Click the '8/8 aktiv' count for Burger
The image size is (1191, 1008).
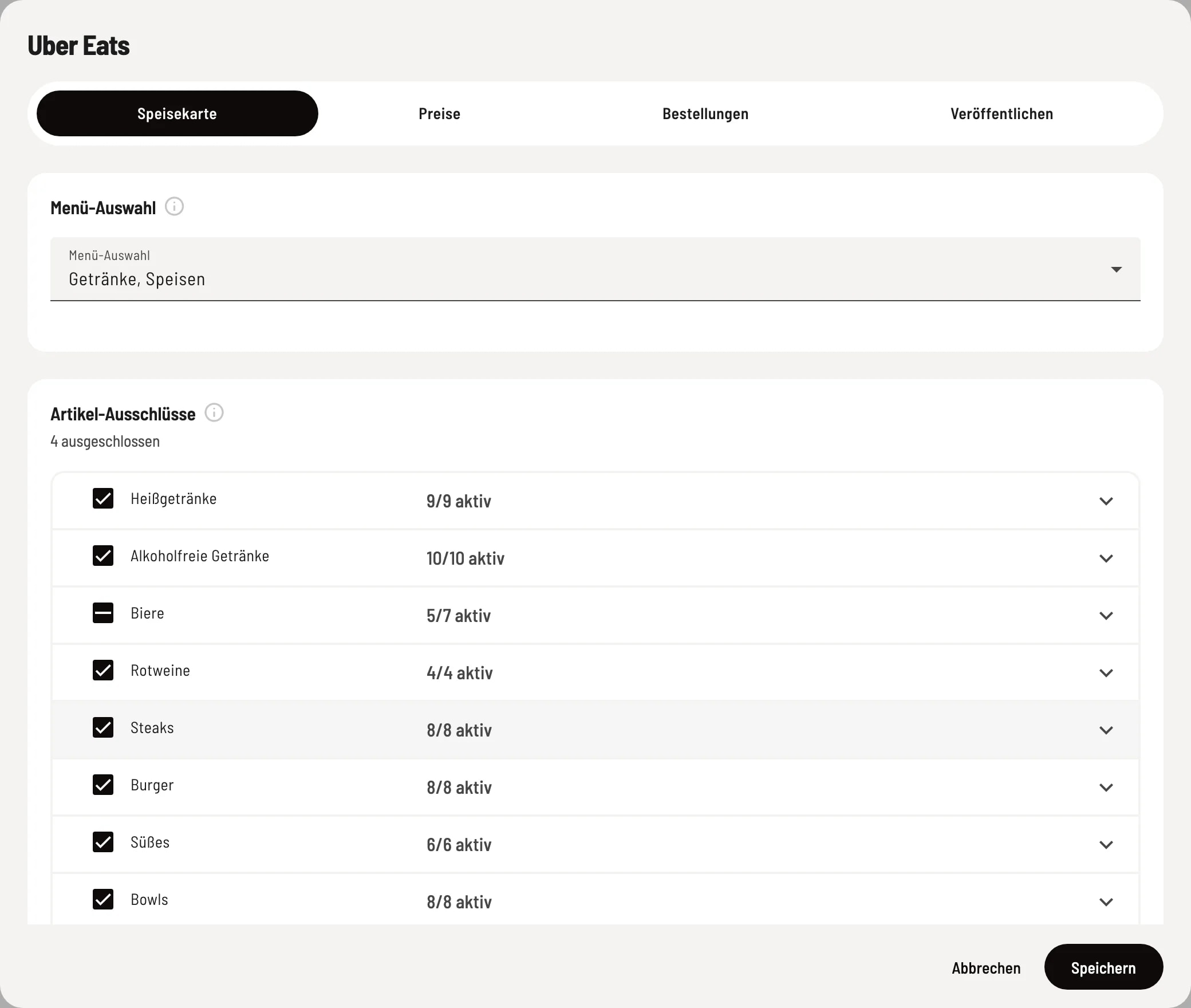(459, 787)
